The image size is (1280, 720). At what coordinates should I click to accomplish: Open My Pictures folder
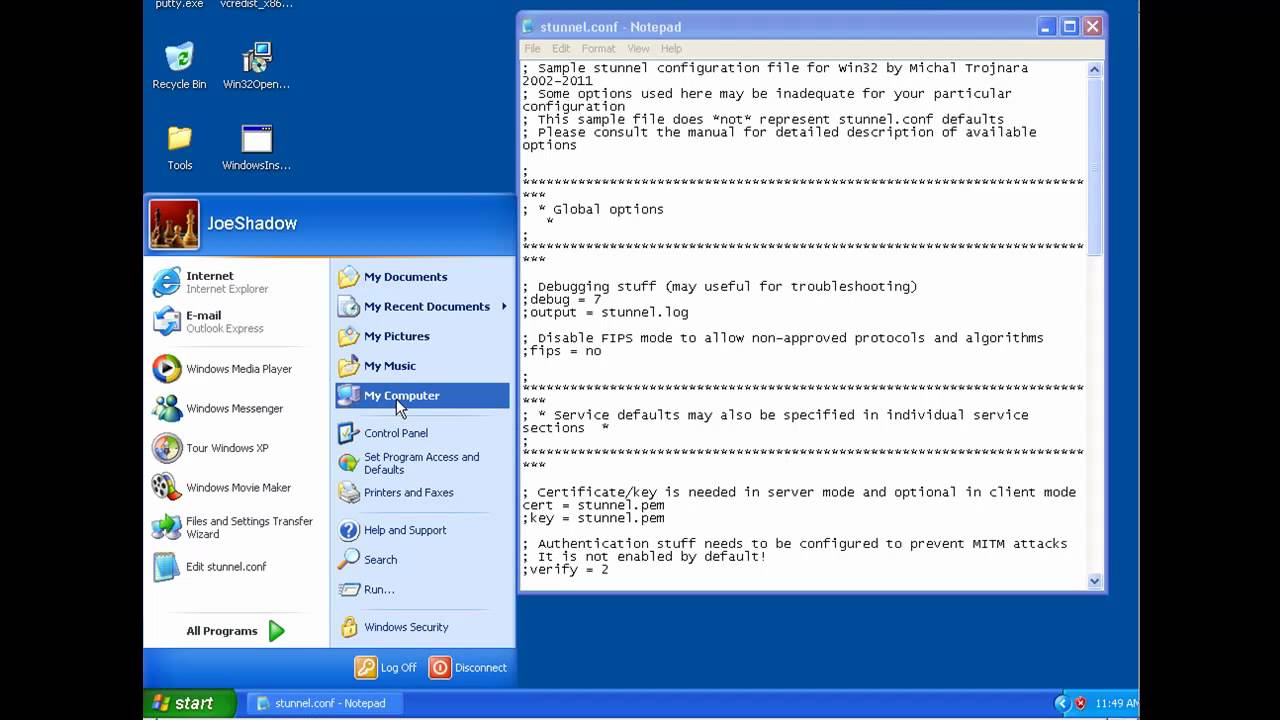coord(422,336)
